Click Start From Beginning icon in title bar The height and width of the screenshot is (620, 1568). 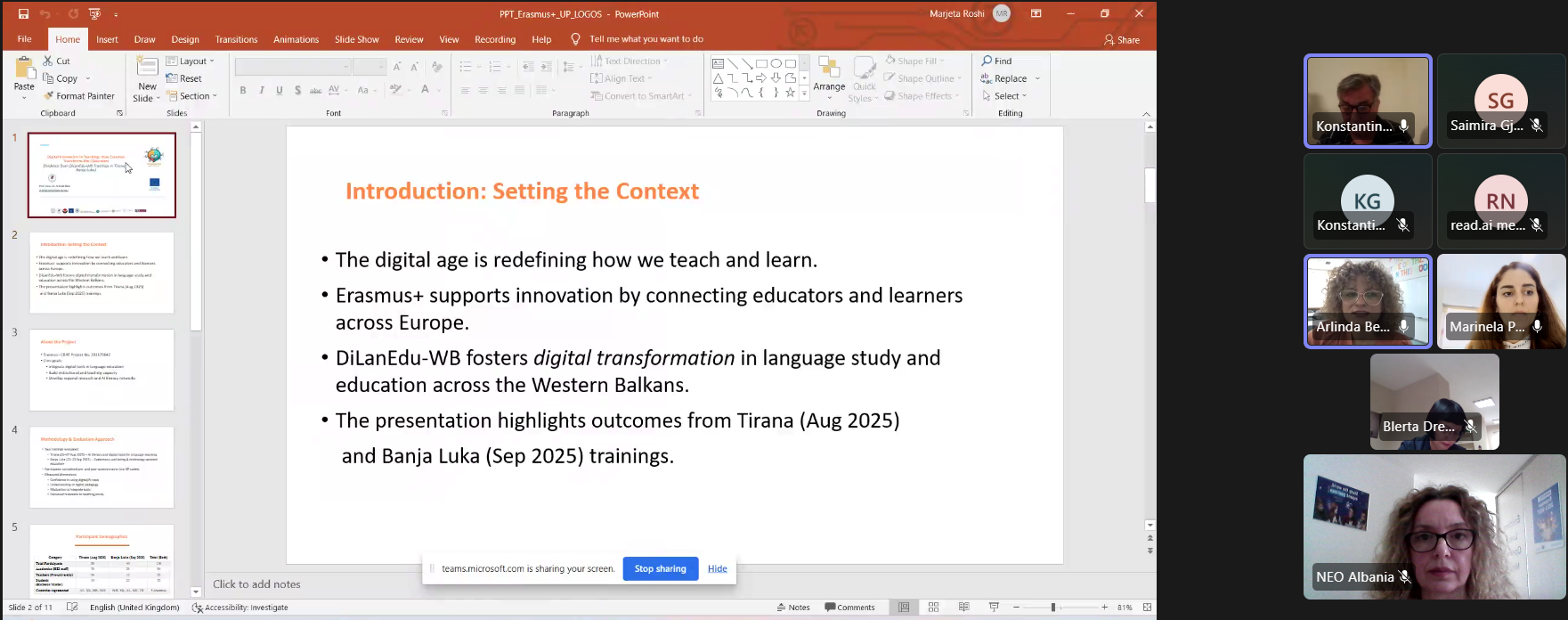pos(94,13)
